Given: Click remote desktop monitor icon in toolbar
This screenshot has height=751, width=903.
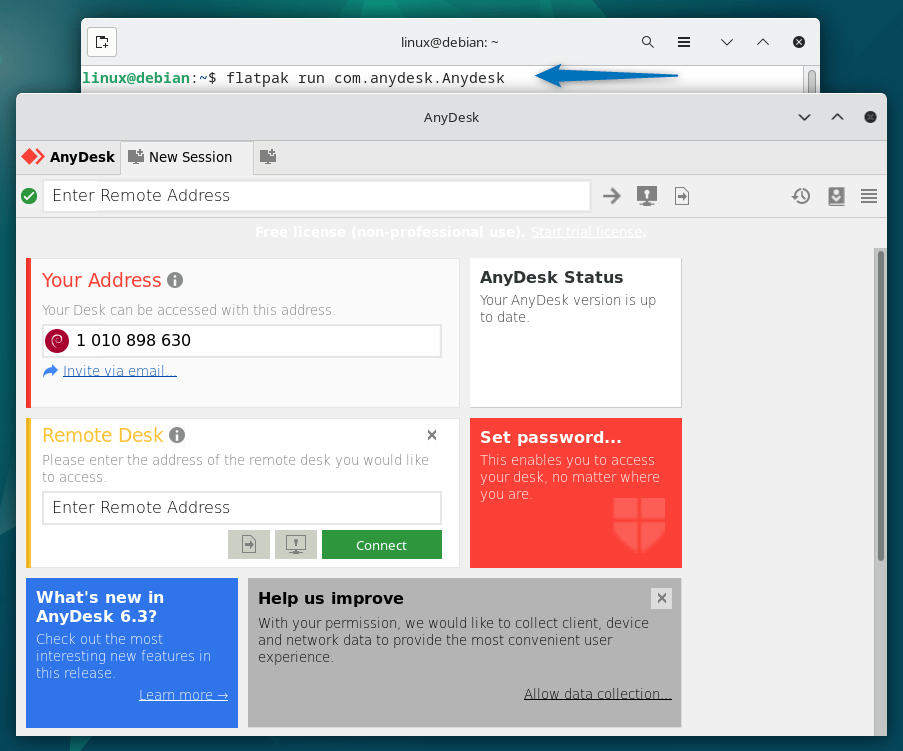Looking at the screenshot, I should click(x=647, y=196).
